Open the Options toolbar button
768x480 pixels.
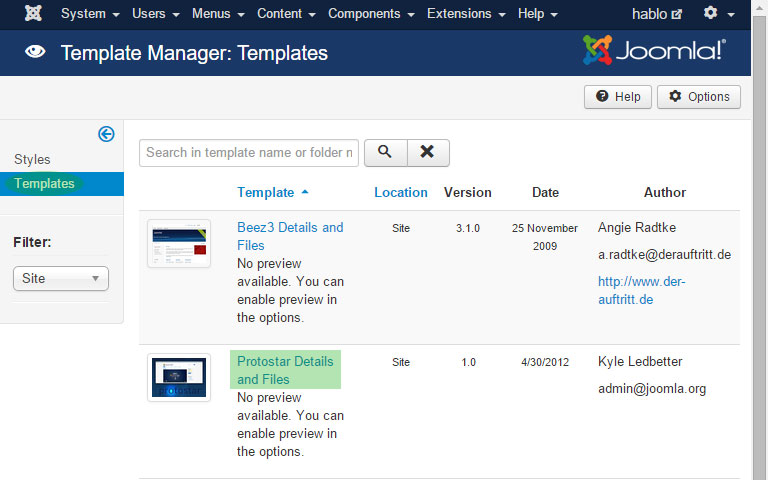[698, 96]
